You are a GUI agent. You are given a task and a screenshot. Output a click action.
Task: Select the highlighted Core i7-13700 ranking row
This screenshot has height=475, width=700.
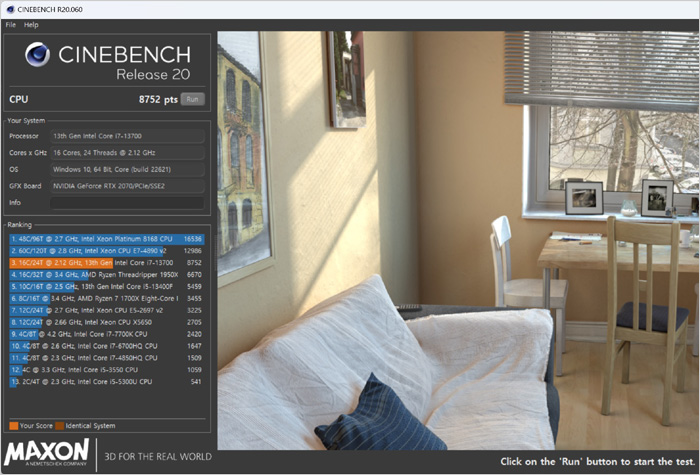(x=107, y=263)
